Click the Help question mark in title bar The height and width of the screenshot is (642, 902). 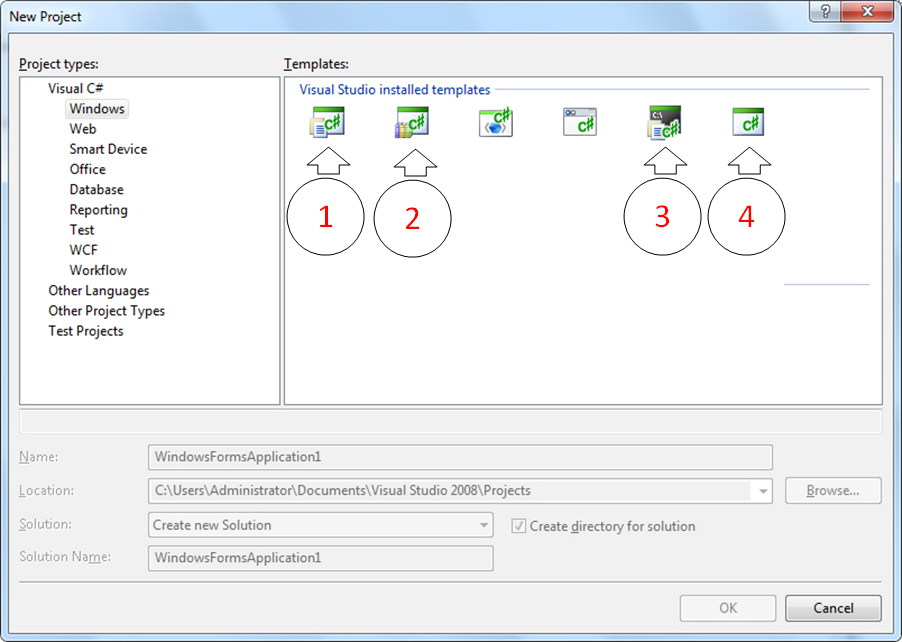[x=826, y=11]
